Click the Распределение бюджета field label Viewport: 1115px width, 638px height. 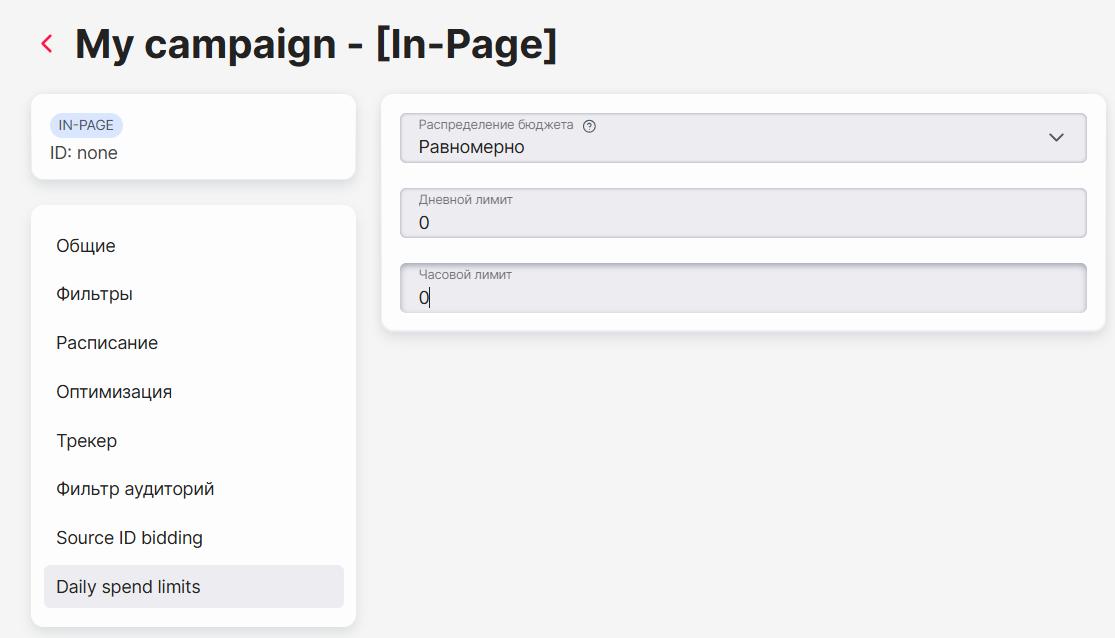click(x=495, y=124)
